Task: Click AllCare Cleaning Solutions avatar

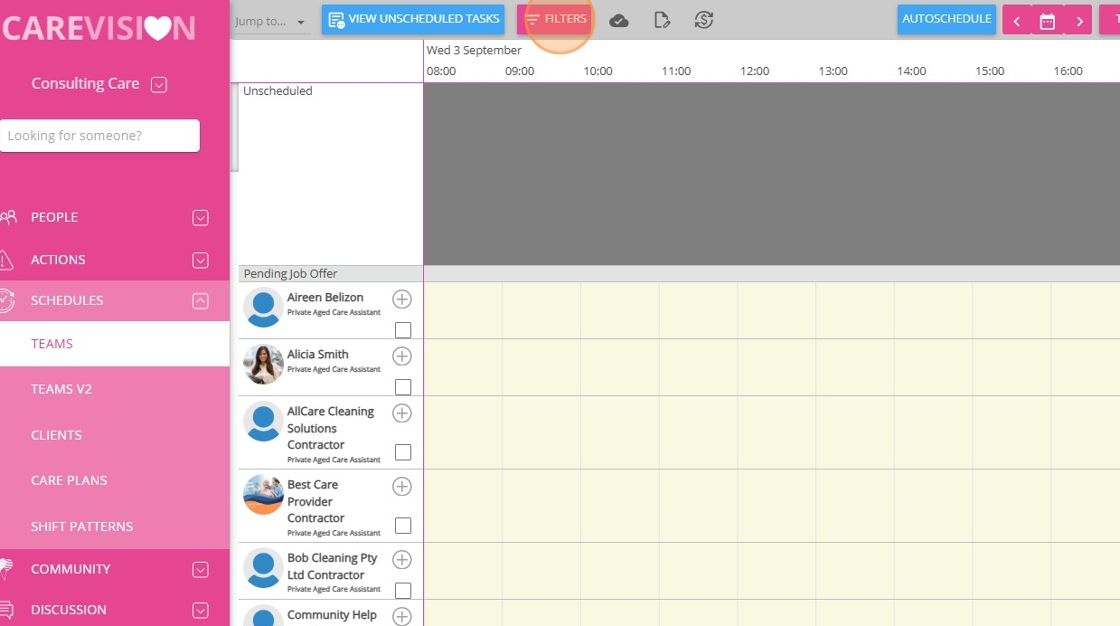Action: click(x=263, y=422)
